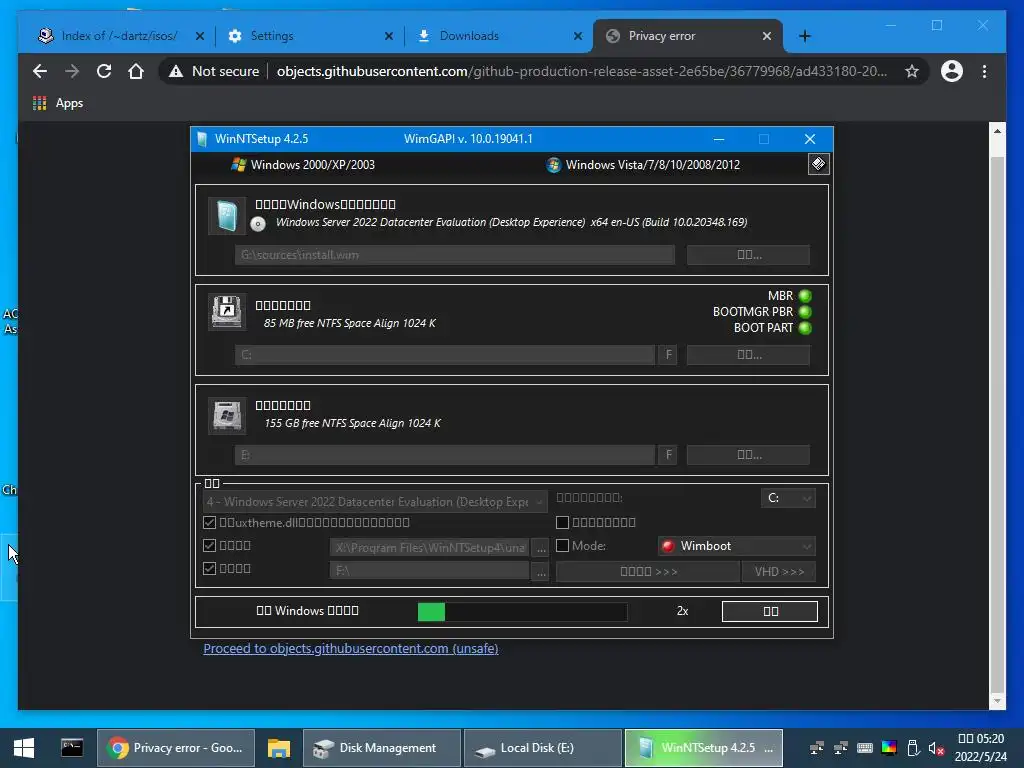
Task: Open Chrome home page button
Action: coord(136,71)
